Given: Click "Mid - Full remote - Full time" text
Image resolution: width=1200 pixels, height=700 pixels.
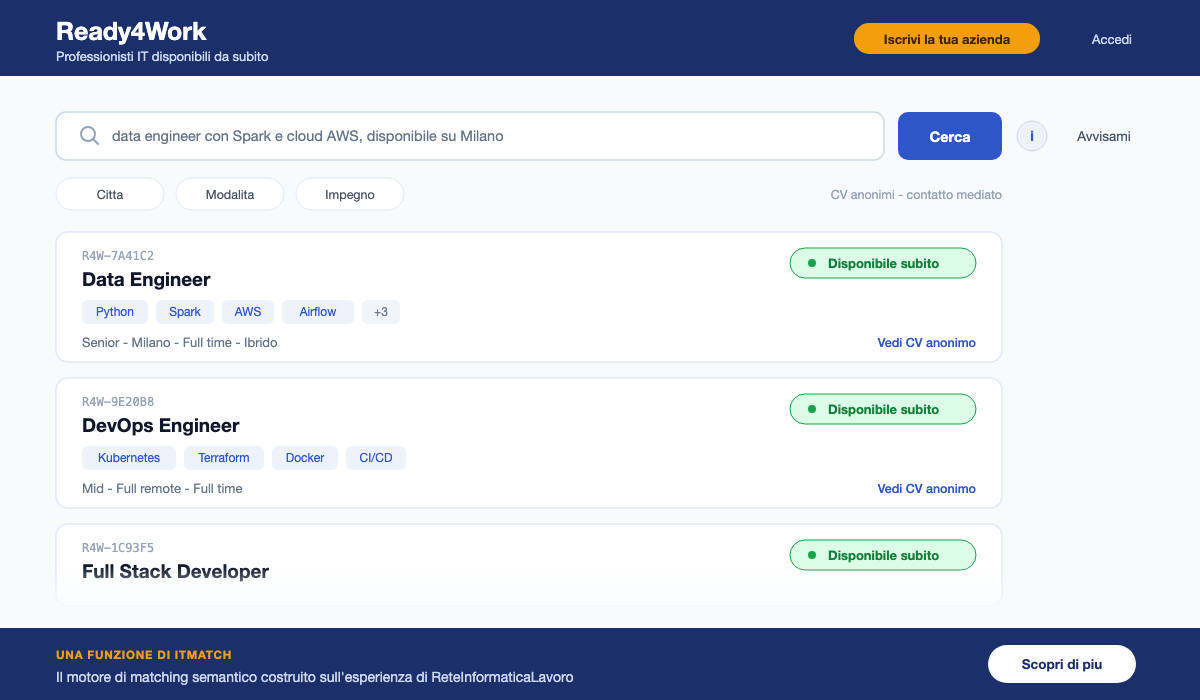Looking at the screenshot, I should 162,489.
